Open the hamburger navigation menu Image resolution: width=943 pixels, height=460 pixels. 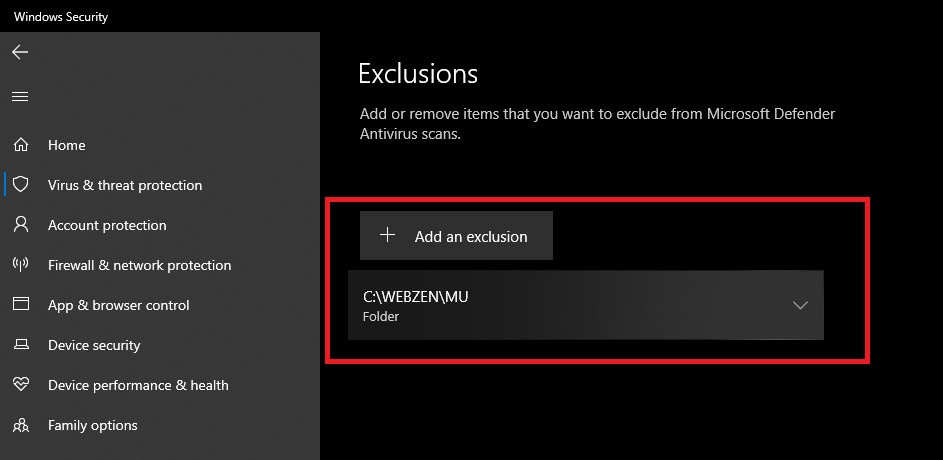pos(20,97)
